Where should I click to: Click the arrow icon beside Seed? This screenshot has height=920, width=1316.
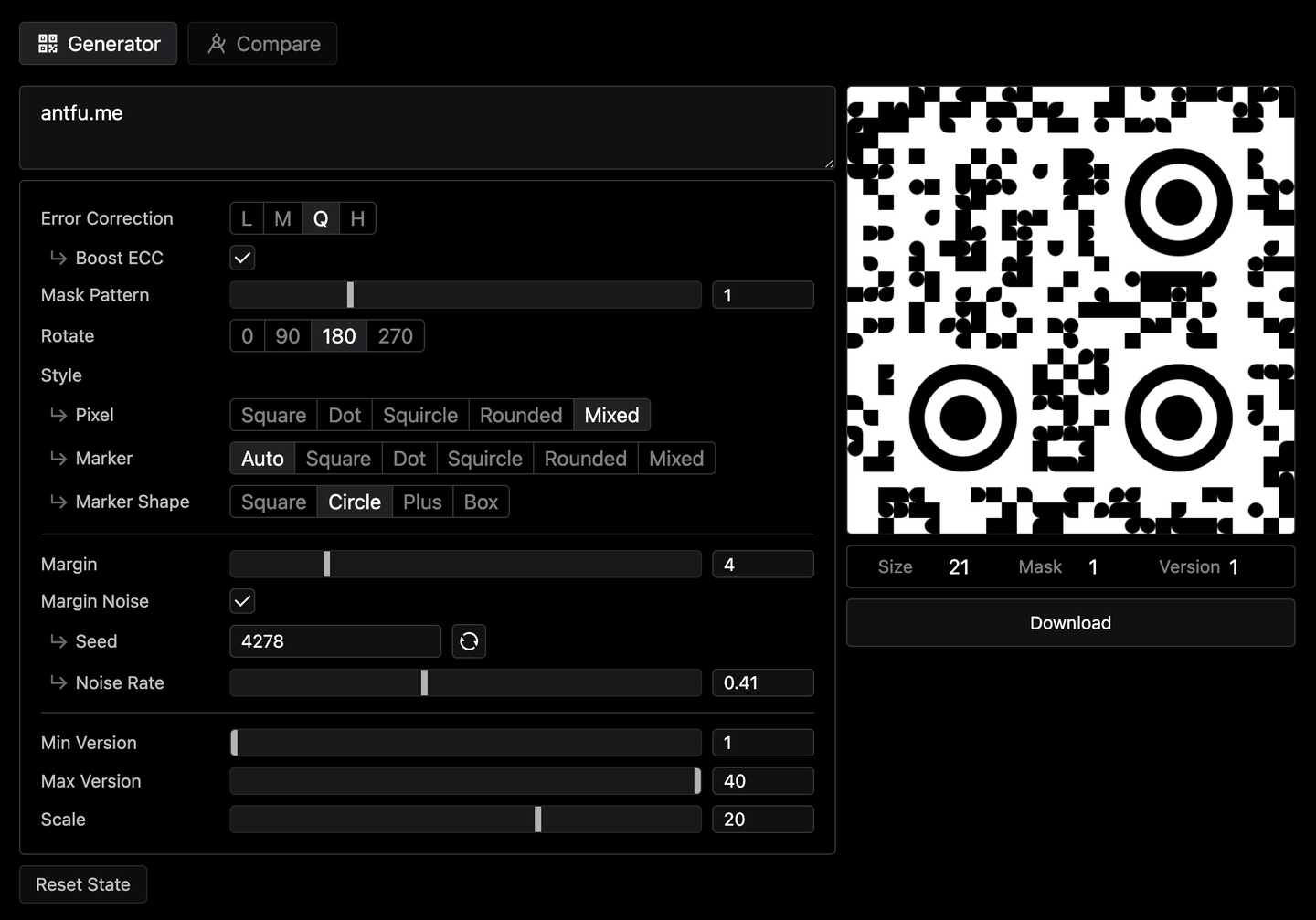pyautogui.click(x=58, y=640)
